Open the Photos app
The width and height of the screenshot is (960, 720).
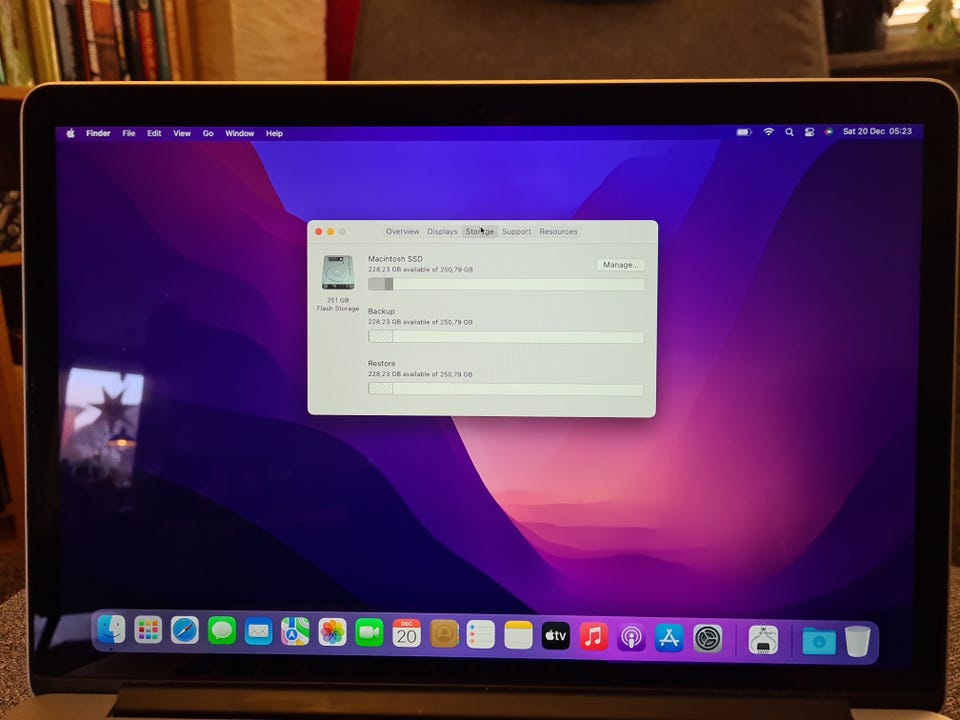coord(332,632)
